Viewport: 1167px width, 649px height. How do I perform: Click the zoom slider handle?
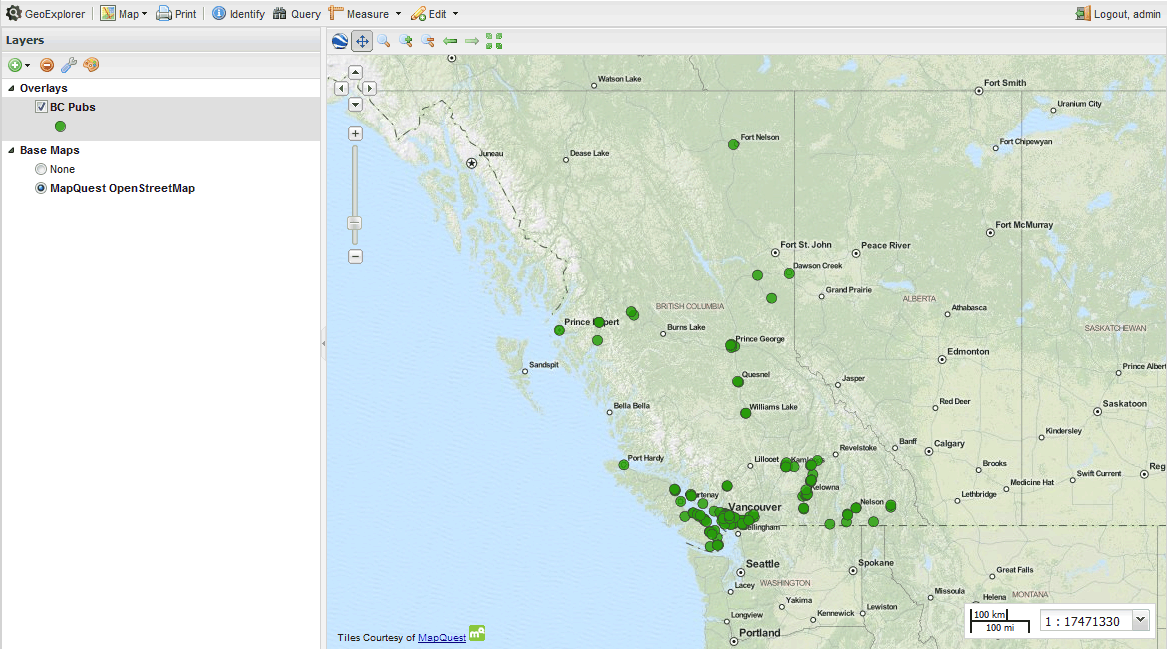tap(354, 223)
